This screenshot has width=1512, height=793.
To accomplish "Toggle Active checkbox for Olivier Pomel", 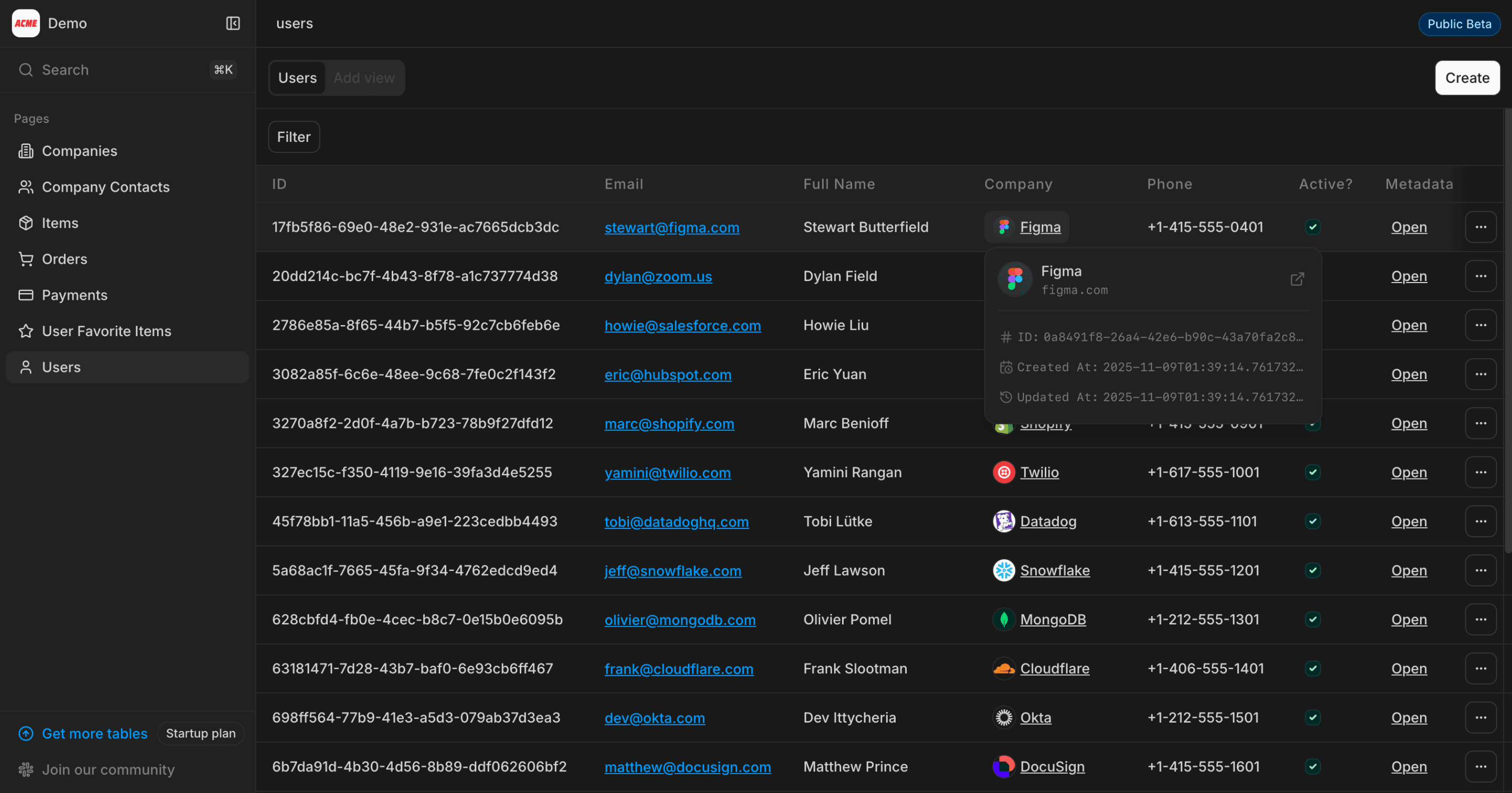I will pos(1313,620).
